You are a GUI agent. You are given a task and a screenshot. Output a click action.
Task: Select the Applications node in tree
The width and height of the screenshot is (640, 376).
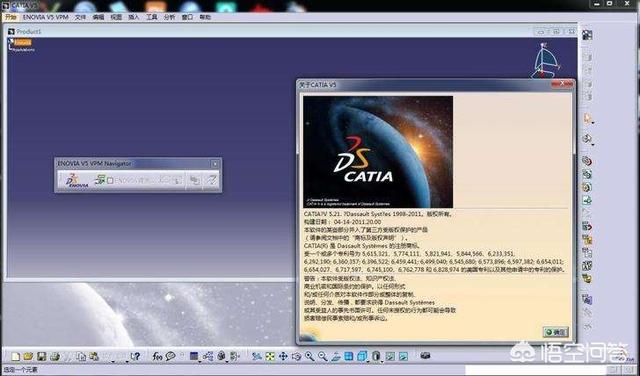pyautogui.click(x=23, y=50)
